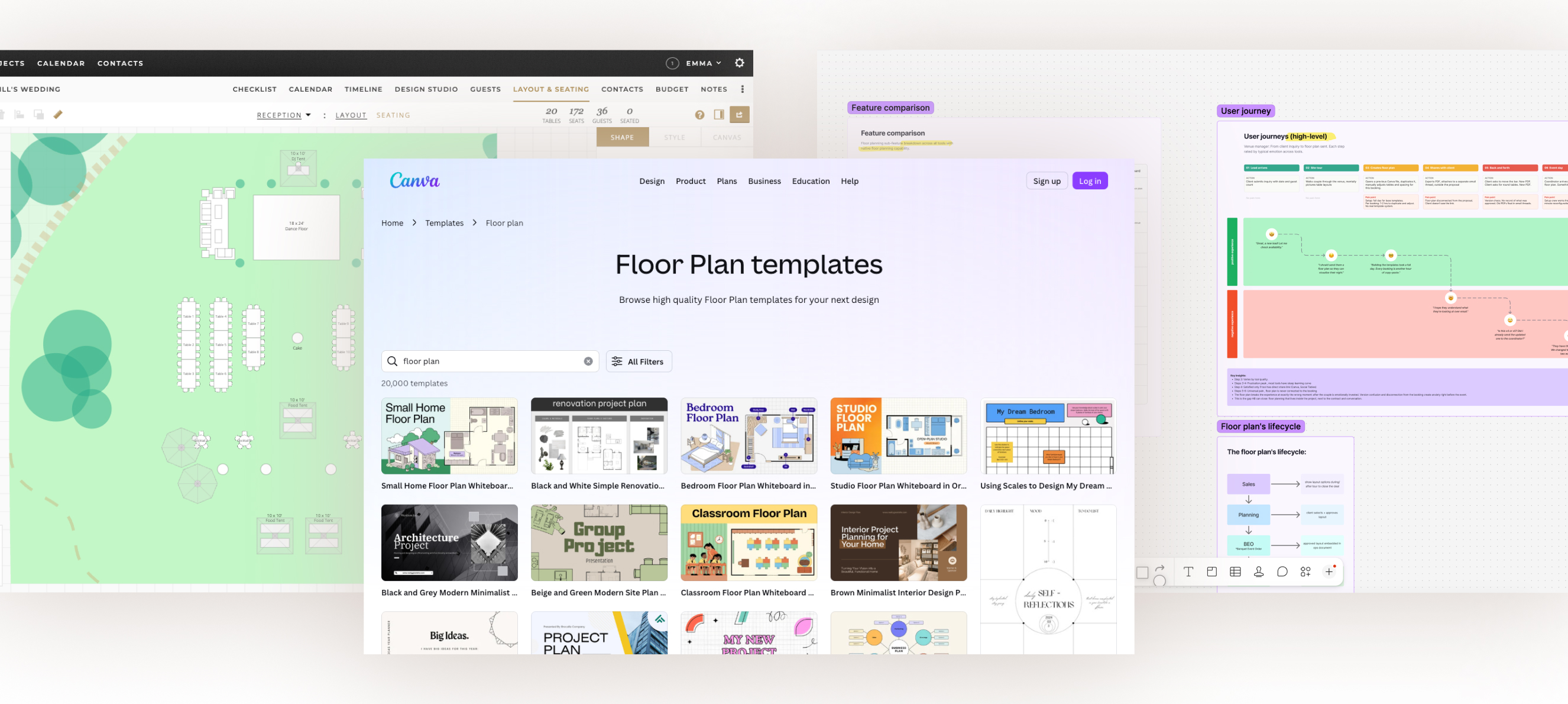Click the Canva logo
Viewport: 1568px width, 704px height.
point(414,180)
